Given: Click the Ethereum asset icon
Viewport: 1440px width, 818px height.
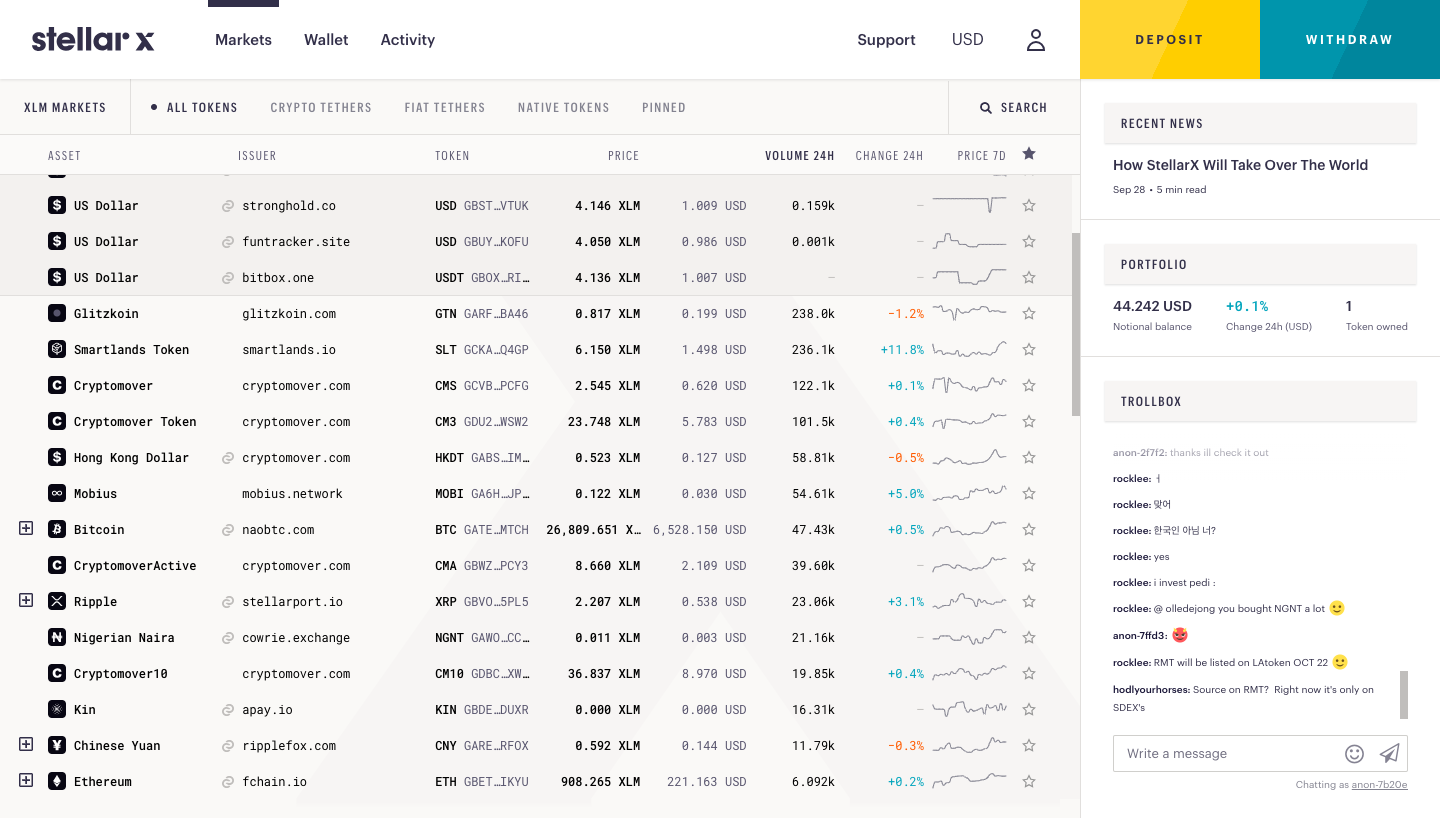Looking at the screenshot, I should 57,782.
